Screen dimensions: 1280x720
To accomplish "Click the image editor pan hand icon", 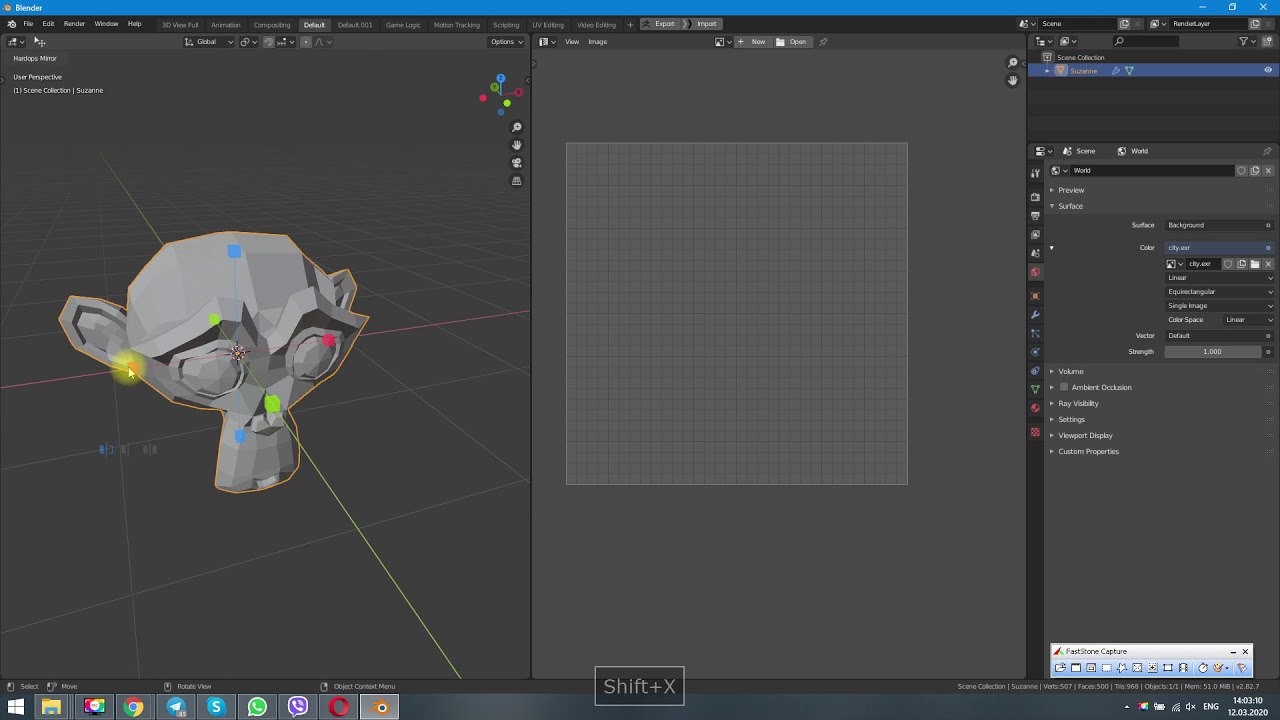I will 1013,80.
